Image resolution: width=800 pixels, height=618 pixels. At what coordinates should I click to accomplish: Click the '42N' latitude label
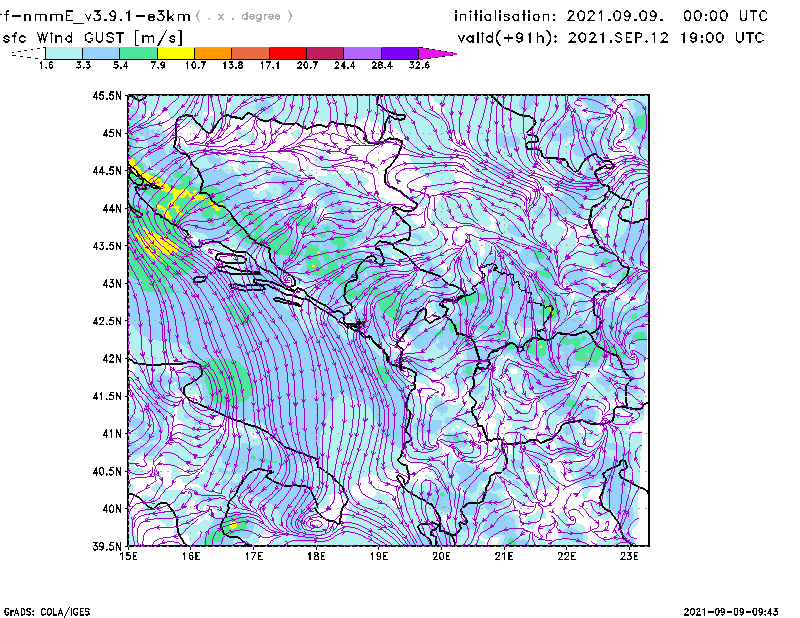click(x=112, y=358)
